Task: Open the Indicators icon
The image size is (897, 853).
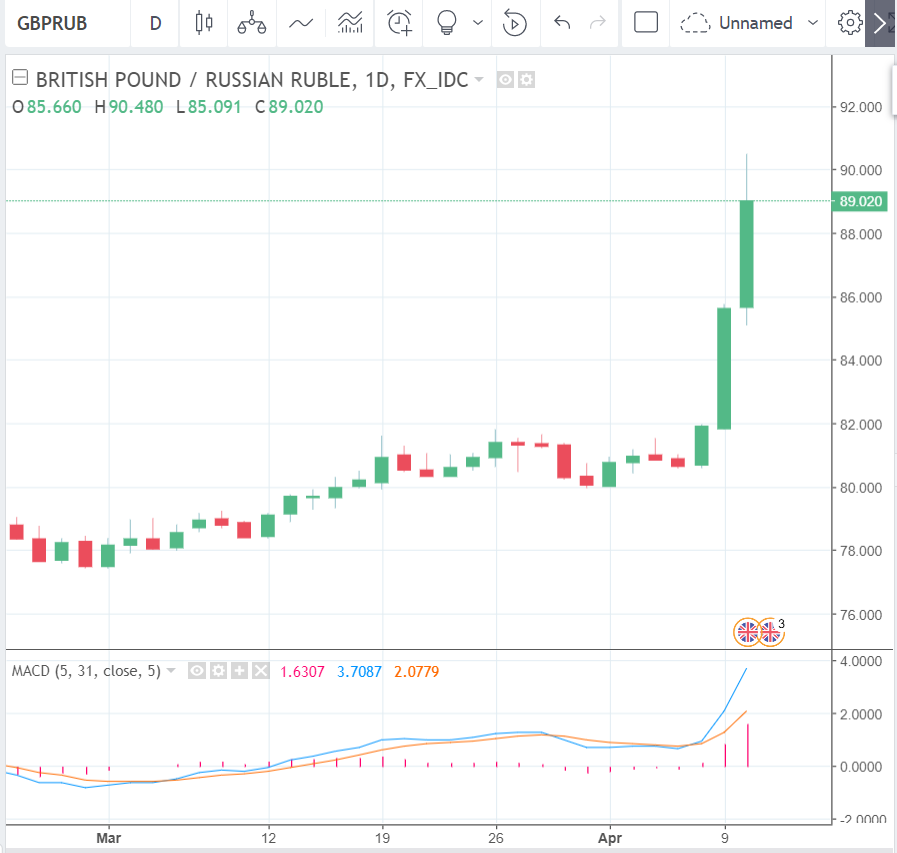Action: [x=350, y=23]
